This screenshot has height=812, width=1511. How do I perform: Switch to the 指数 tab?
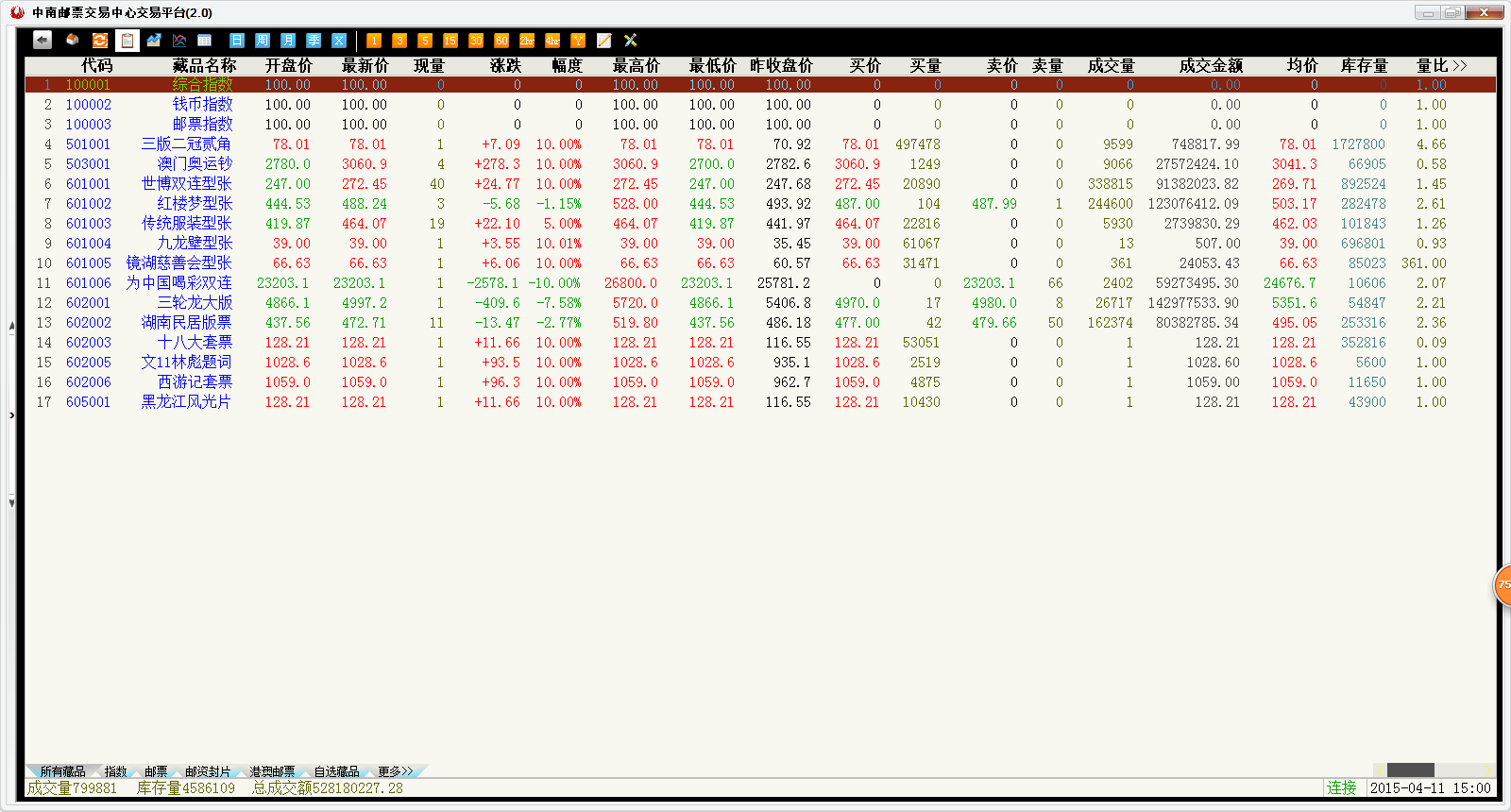point(115,771)
